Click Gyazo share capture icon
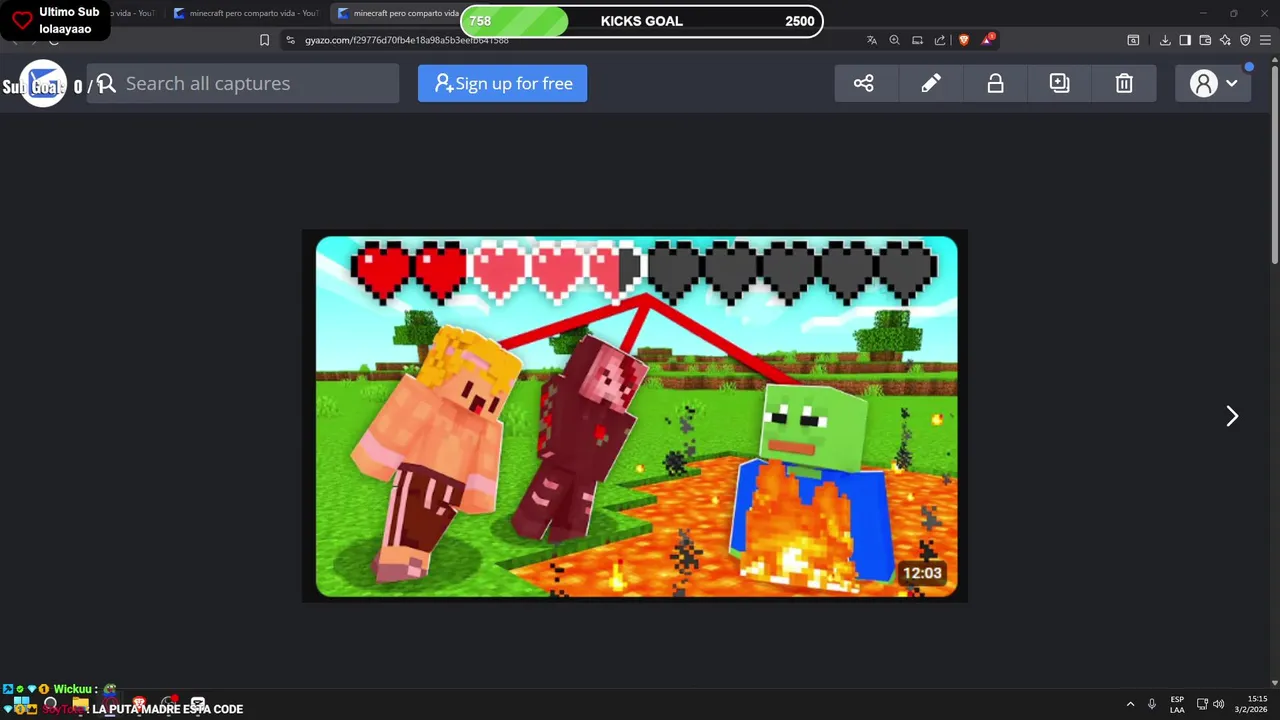Screen dimensions: 1280x720 (x=864, y=83)
